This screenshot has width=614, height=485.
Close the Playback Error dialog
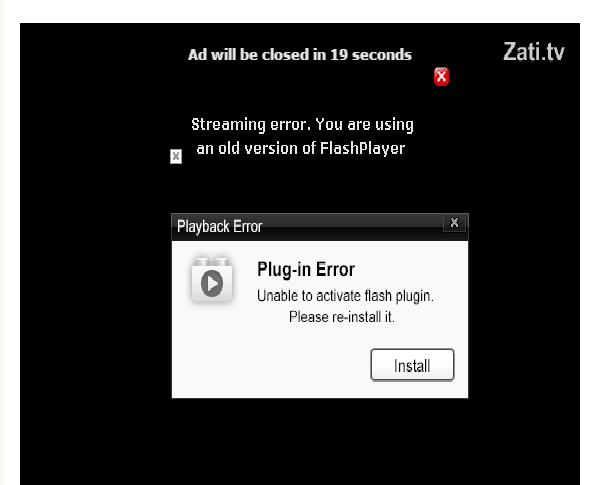[454, 223]
